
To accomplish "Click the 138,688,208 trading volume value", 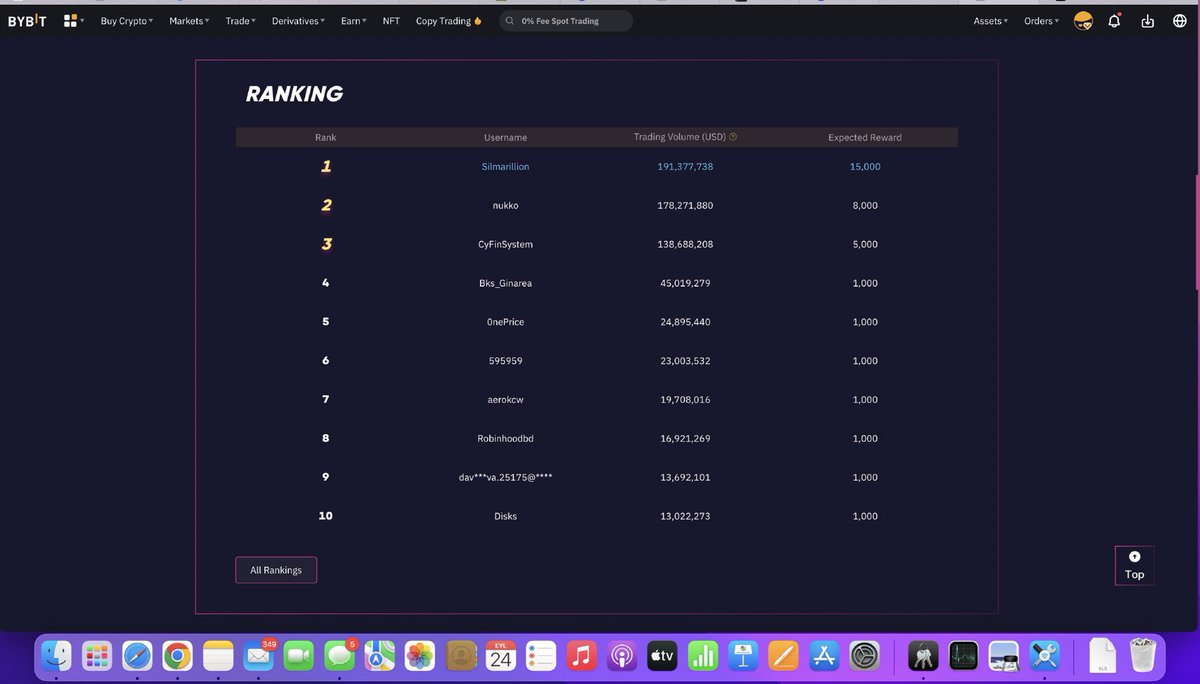I will pos(685,245).
